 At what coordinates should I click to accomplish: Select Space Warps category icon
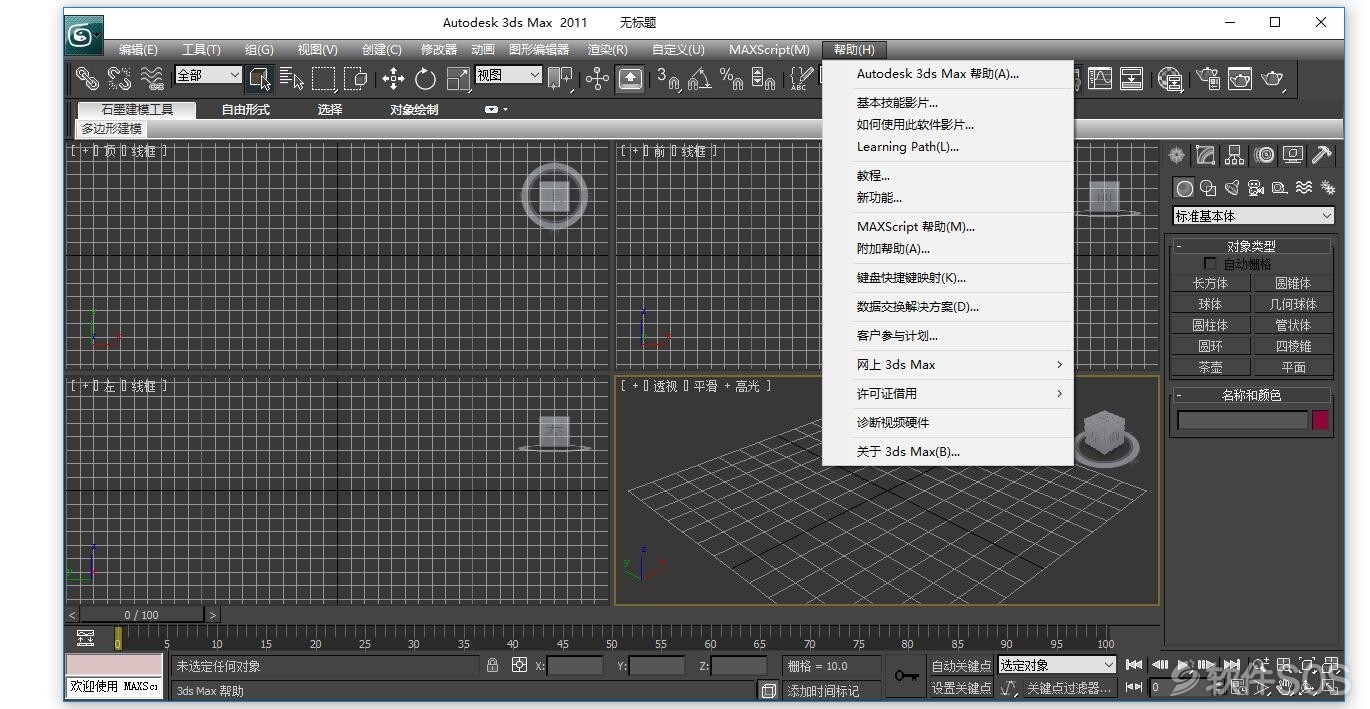coord(1303,188)
